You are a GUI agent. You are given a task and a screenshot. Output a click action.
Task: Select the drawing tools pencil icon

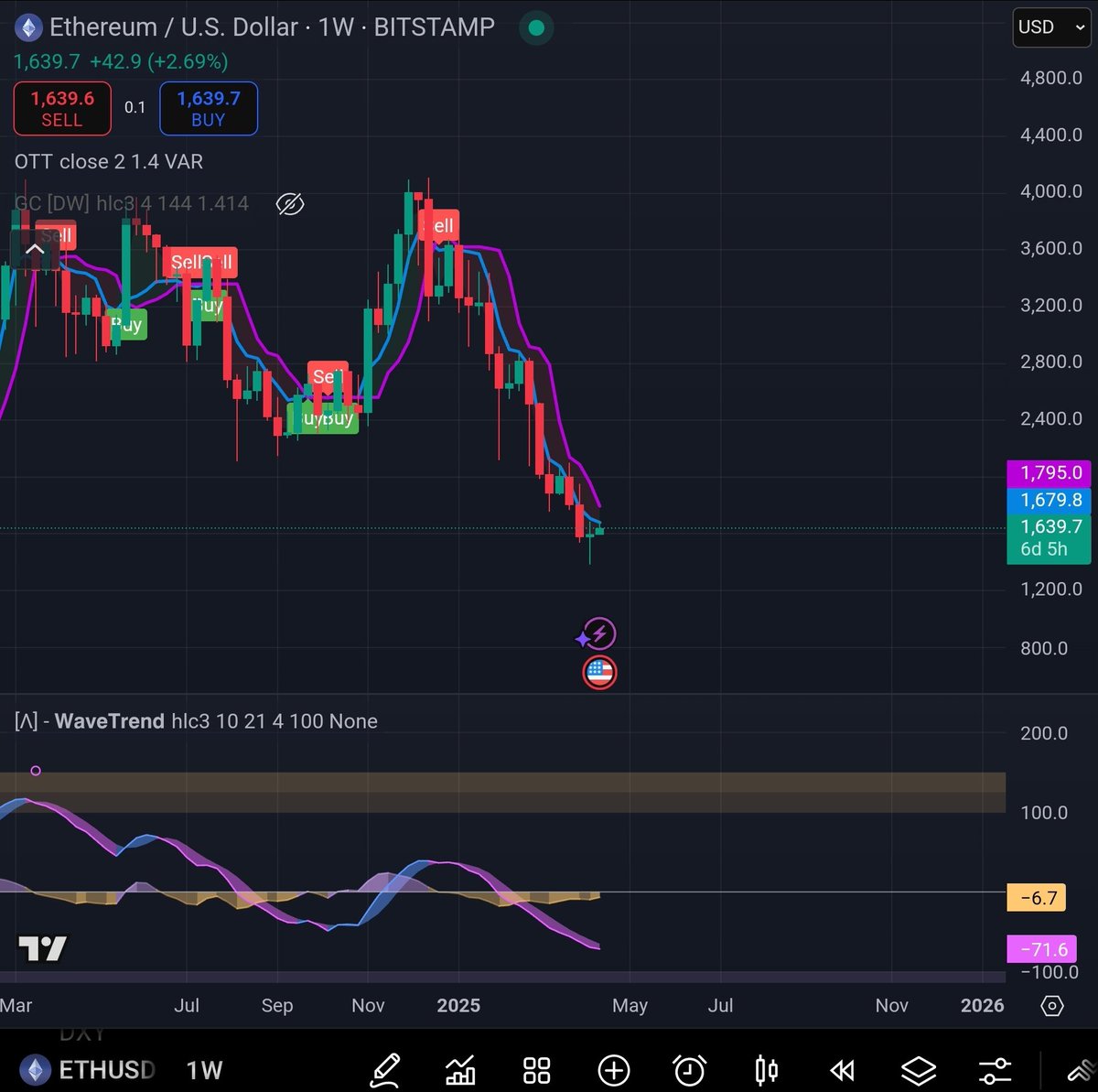click(x=386, y=1069)
